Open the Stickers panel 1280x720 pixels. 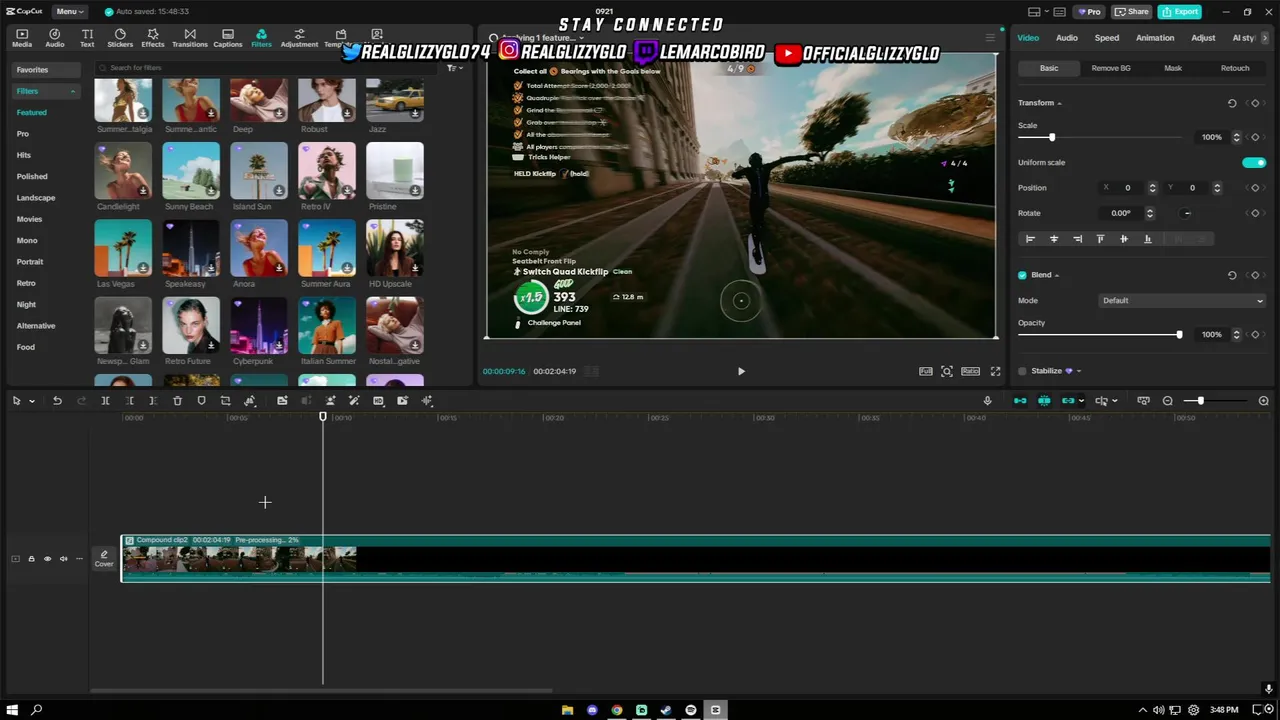click(120, 38)
